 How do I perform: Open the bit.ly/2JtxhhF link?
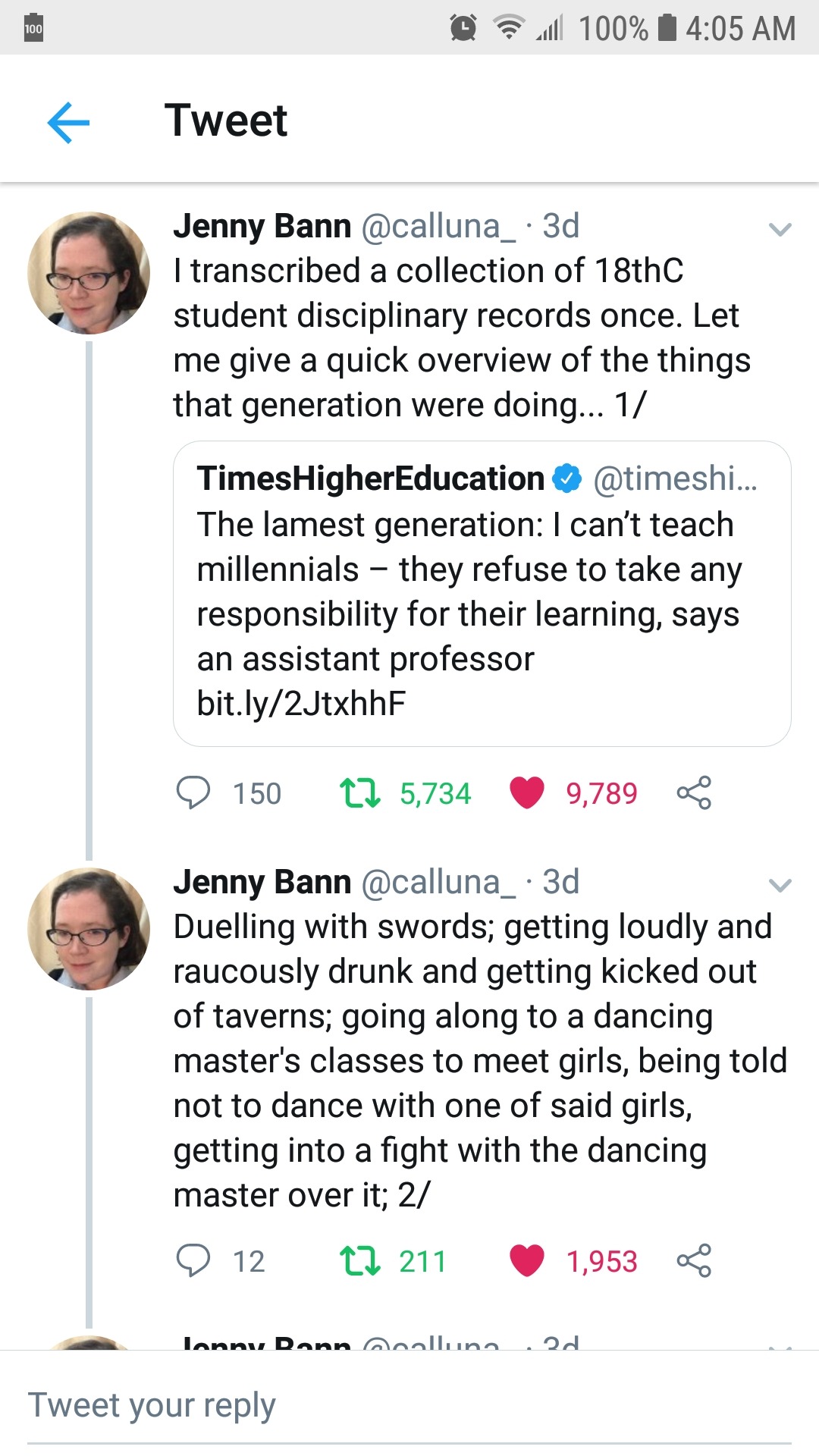pos(301,704)
